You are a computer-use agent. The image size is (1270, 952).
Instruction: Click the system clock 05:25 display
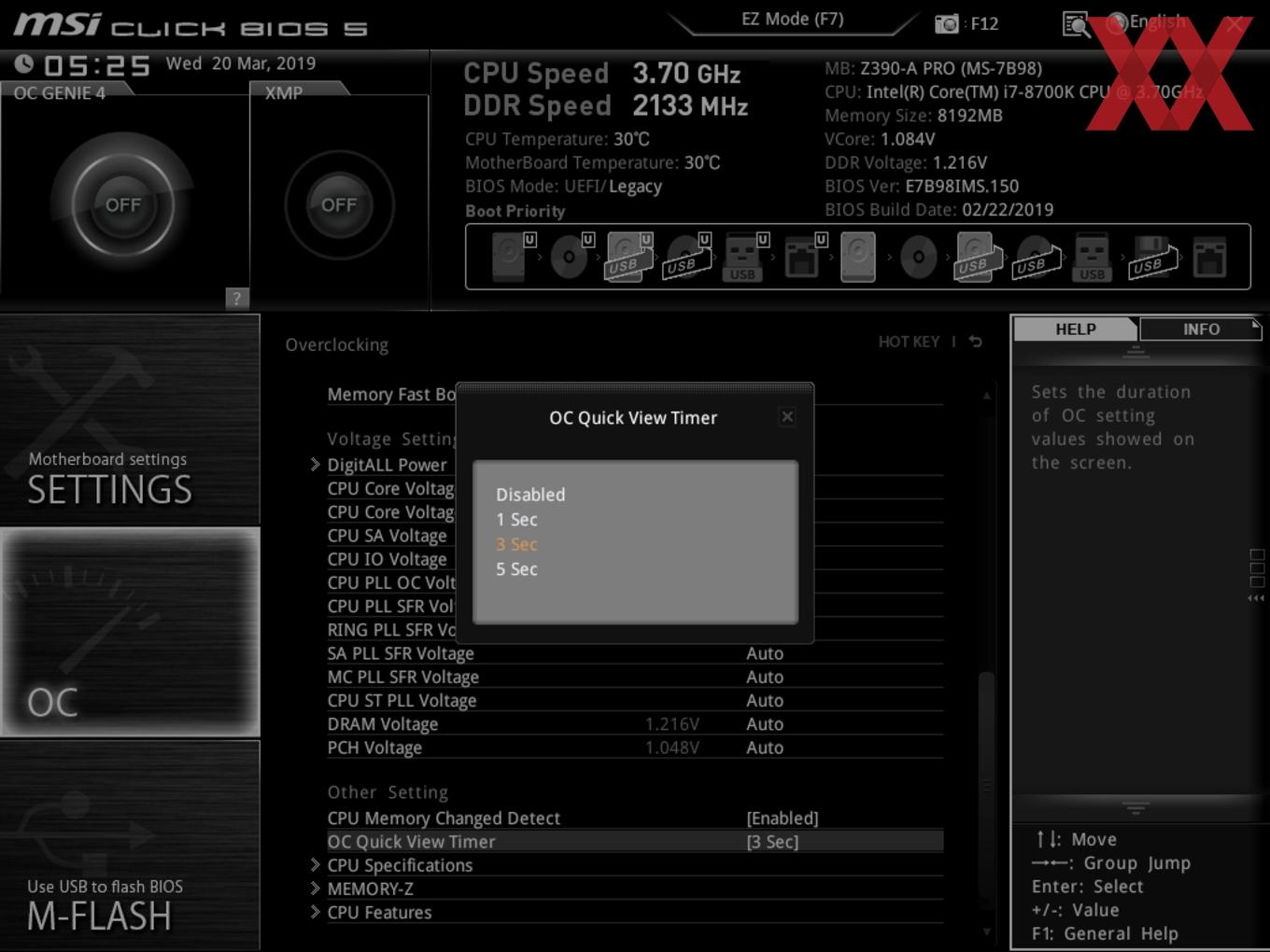point(97,65)
